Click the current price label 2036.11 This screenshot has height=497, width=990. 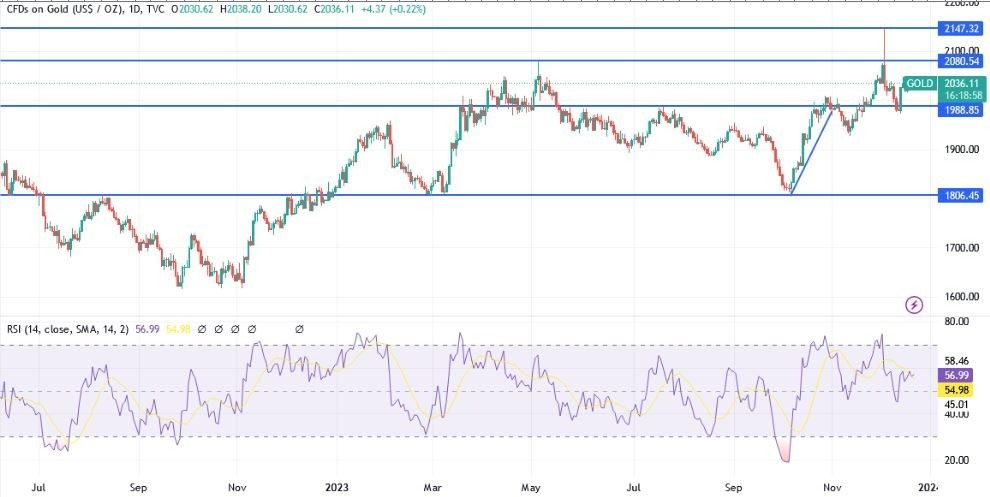pos(962,83)
